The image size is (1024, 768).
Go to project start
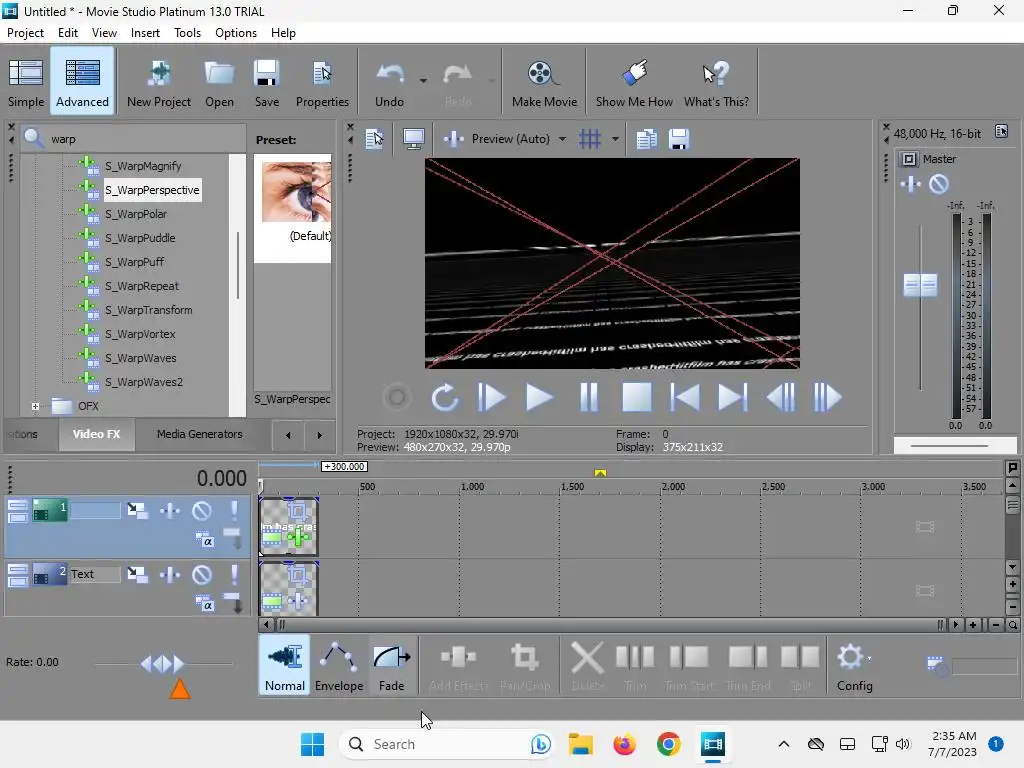point(685,397)
